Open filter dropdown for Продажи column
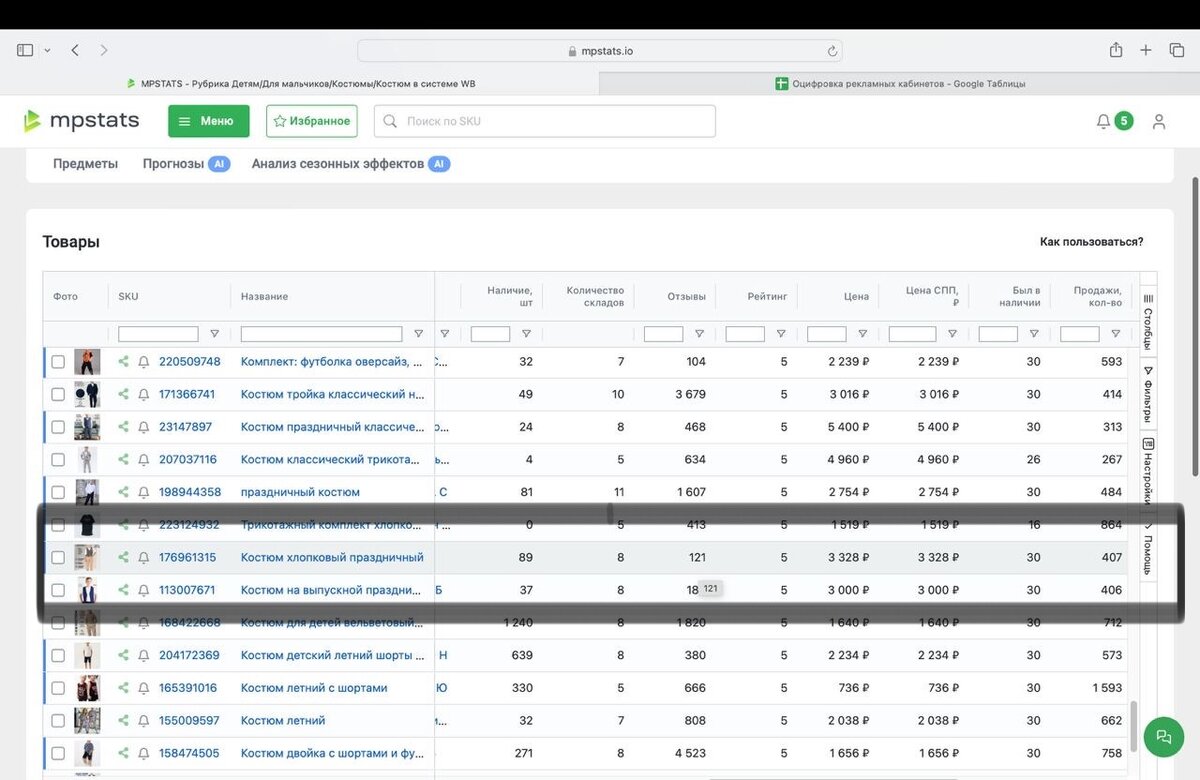Image resolution: width=1200 pixels, height=780 pixels. point(1115,334)
